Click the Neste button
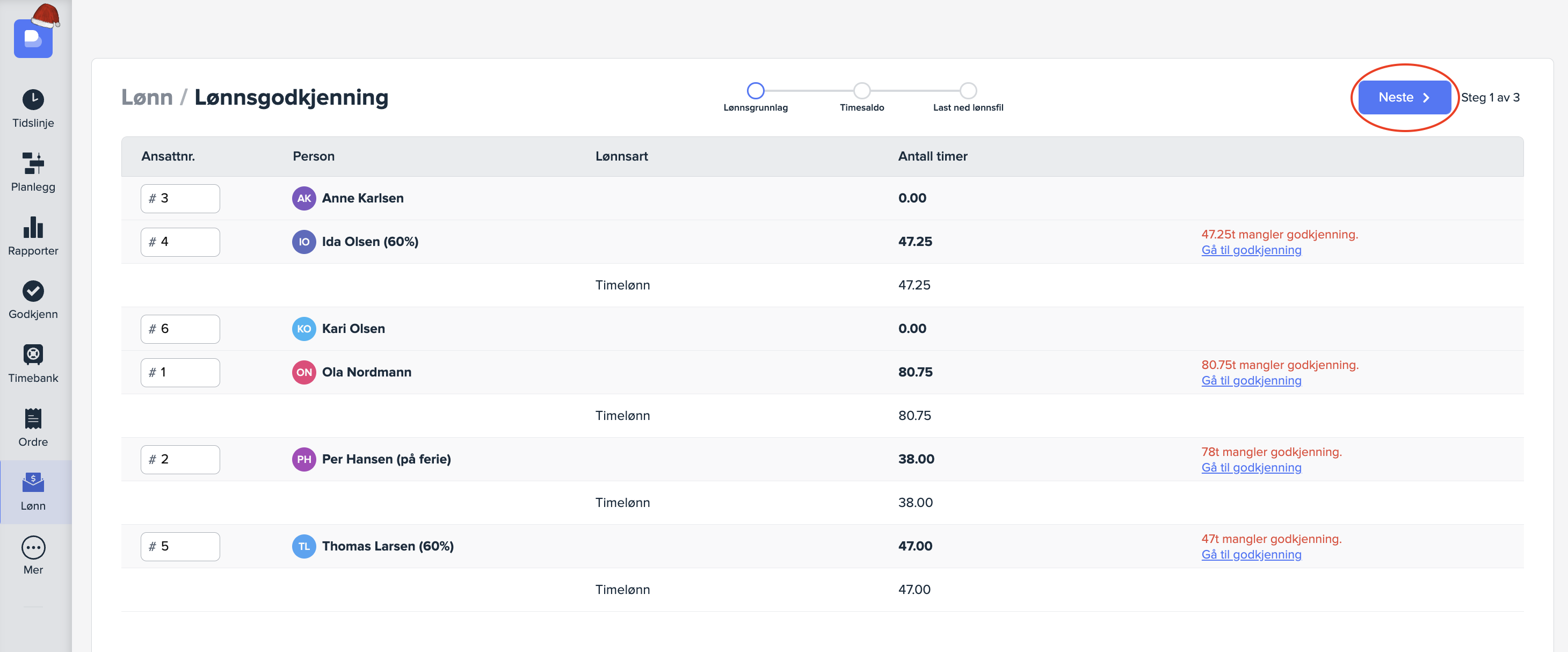This screenshot has width=1568, height=652. coord(1404,97)
